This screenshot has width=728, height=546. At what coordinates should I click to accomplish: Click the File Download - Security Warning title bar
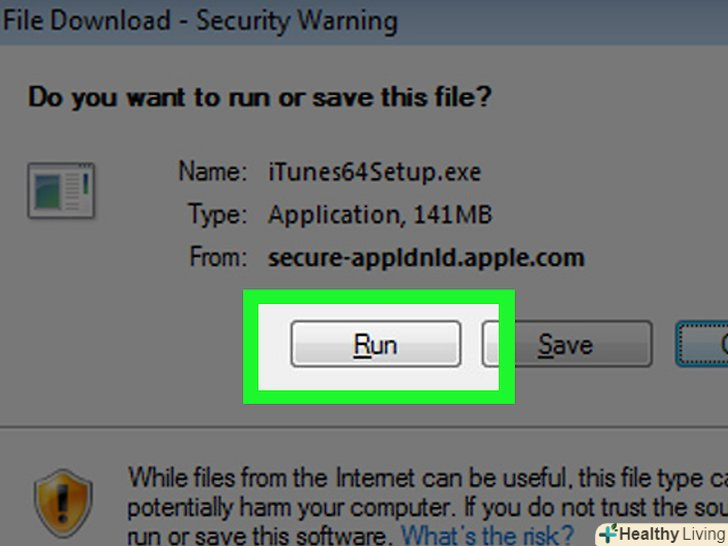point(364,22)
